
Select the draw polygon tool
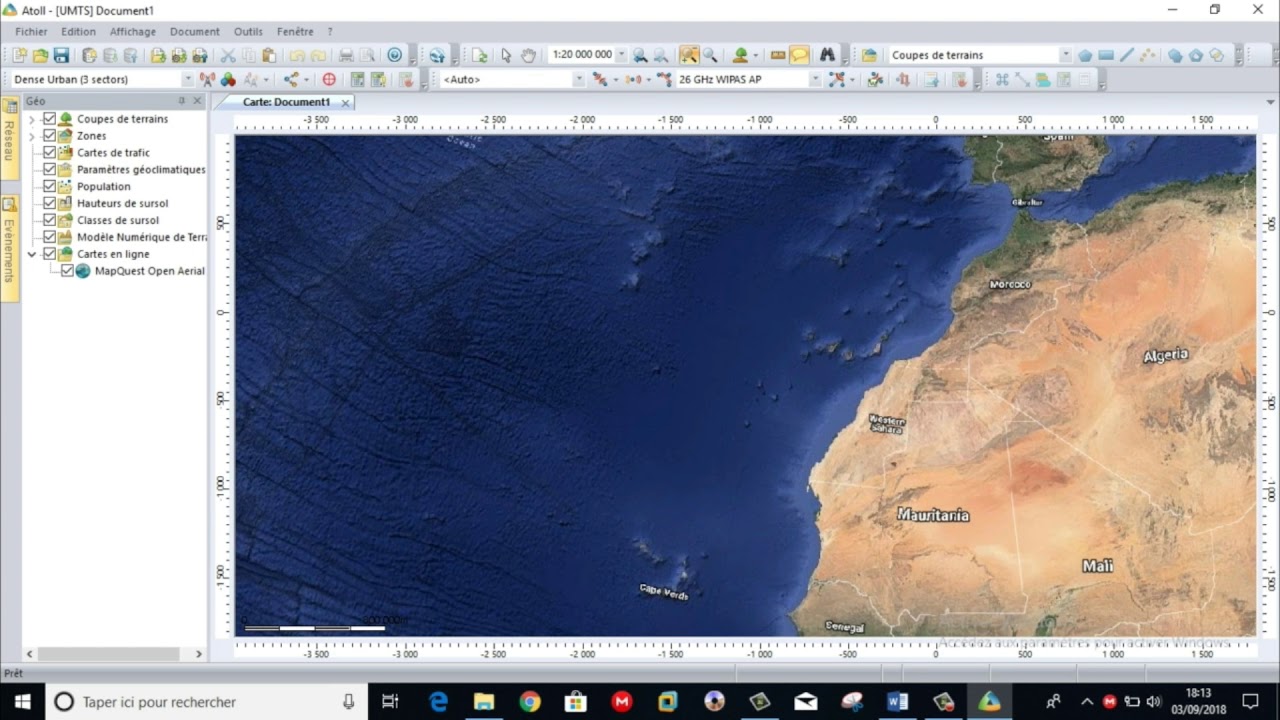[x=1085, y=55]
